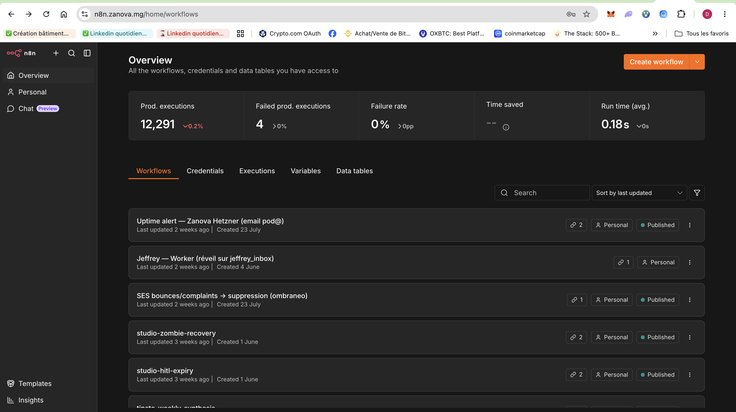Open Personal in the sidebar
This screenshot has height=412, width=736.
tap(49, 92)
